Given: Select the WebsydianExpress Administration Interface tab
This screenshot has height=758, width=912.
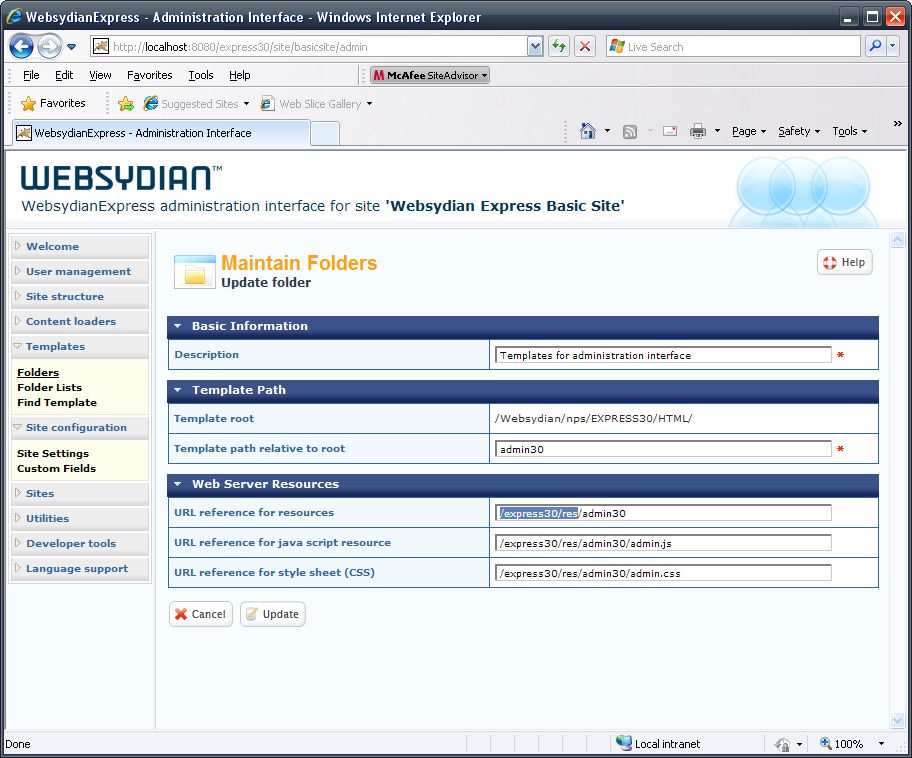Looking at the screenshot, I should [161, 133].
